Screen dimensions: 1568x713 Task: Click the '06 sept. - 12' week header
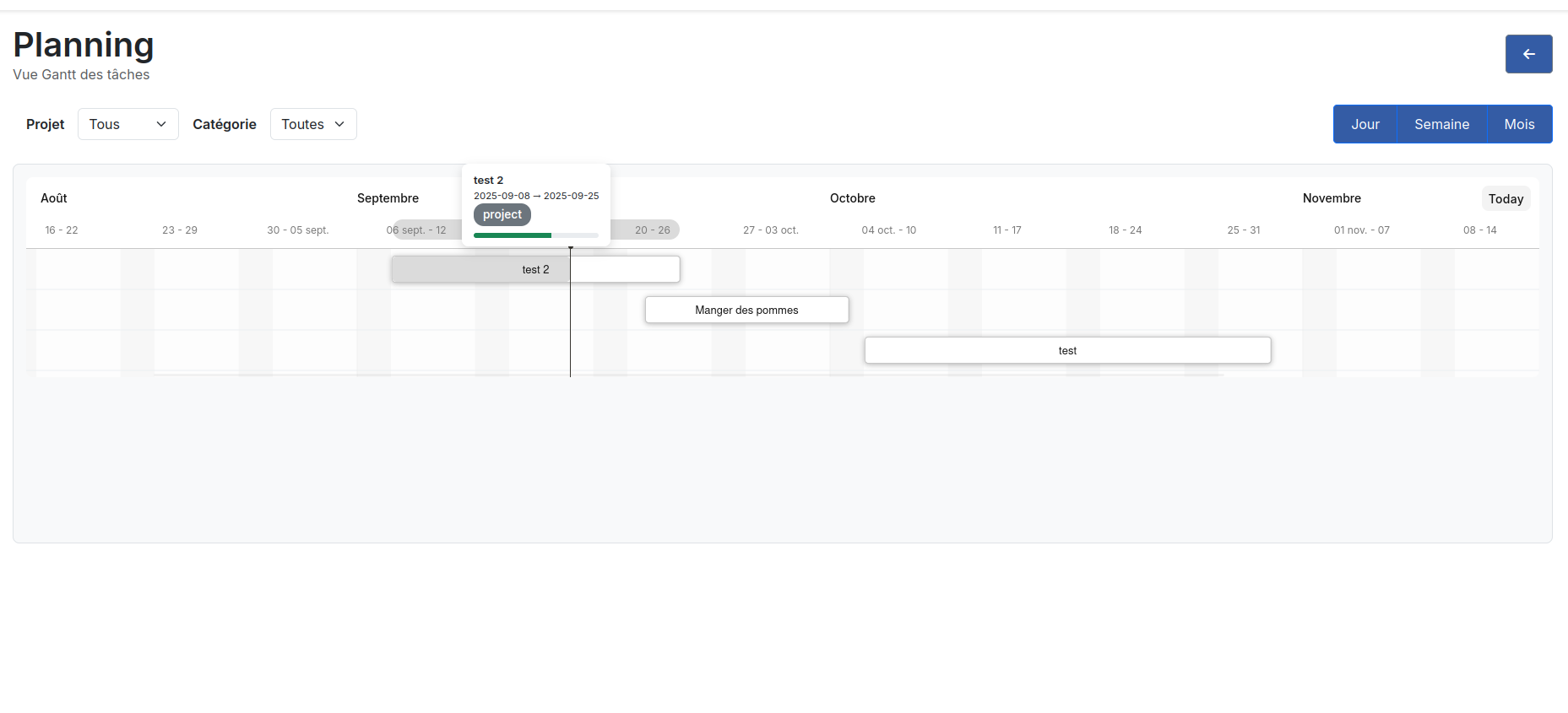click(417, 230)
